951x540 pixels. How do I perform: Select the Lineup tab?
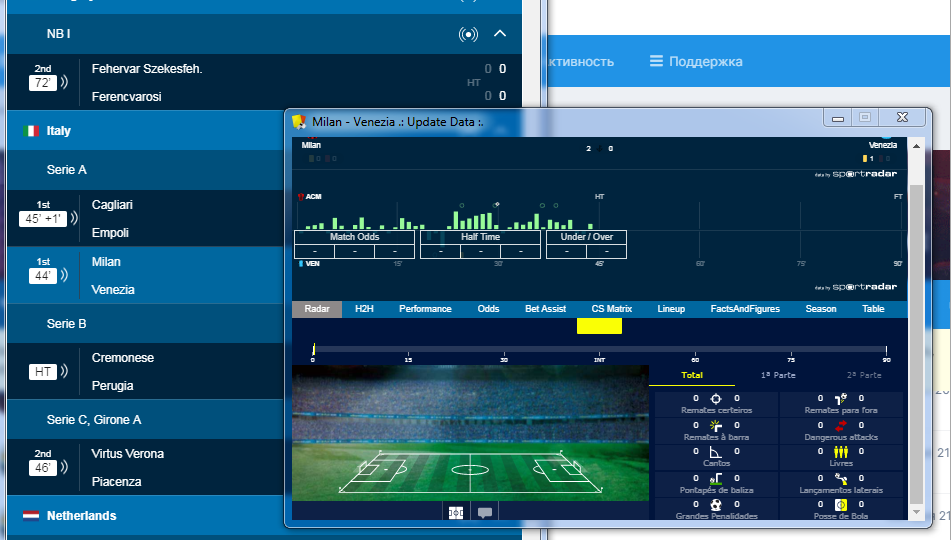click(x=671, y=309)
